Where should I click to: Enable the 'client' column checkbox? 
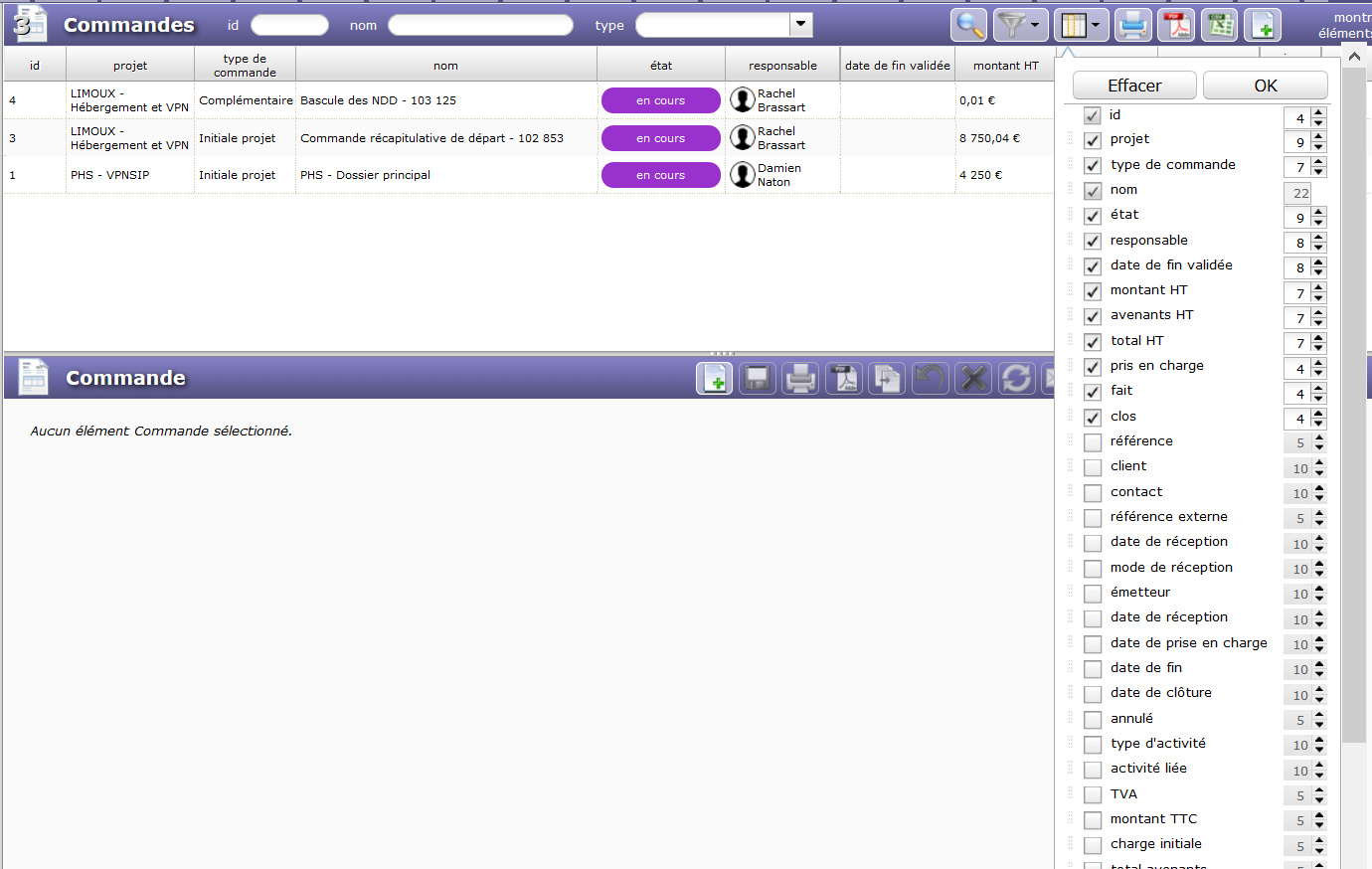1093,467
